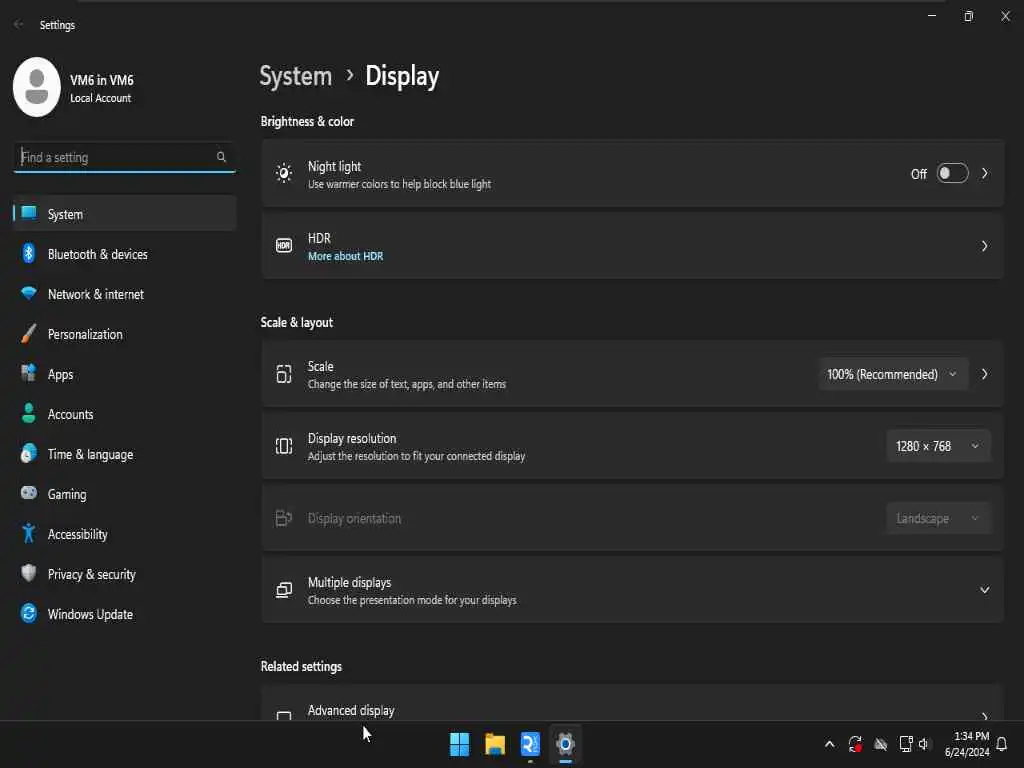Click the Night light sun icon

point(283,174)
